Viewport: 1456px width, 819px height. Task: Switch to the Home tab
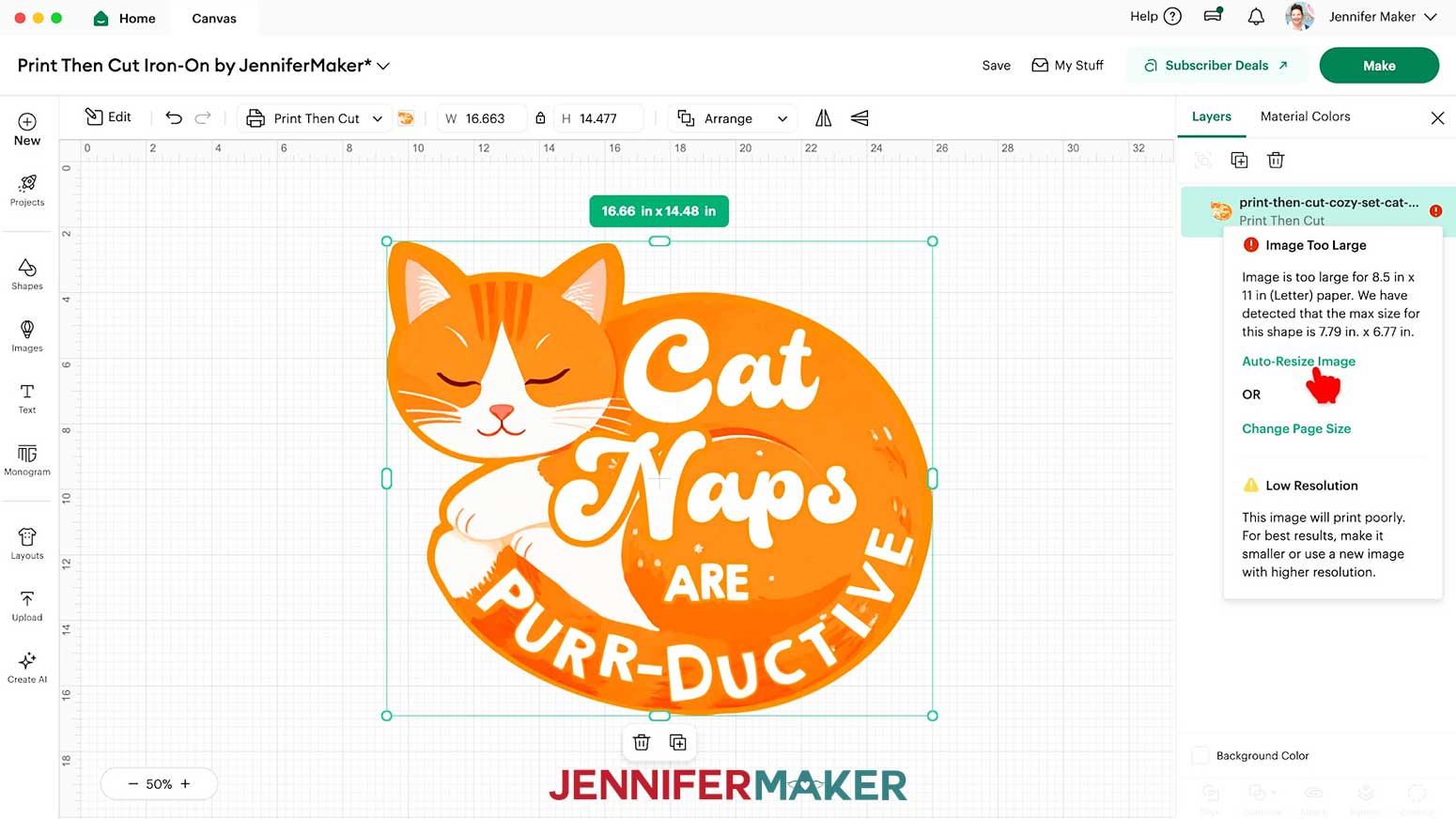tap(125, 18)
